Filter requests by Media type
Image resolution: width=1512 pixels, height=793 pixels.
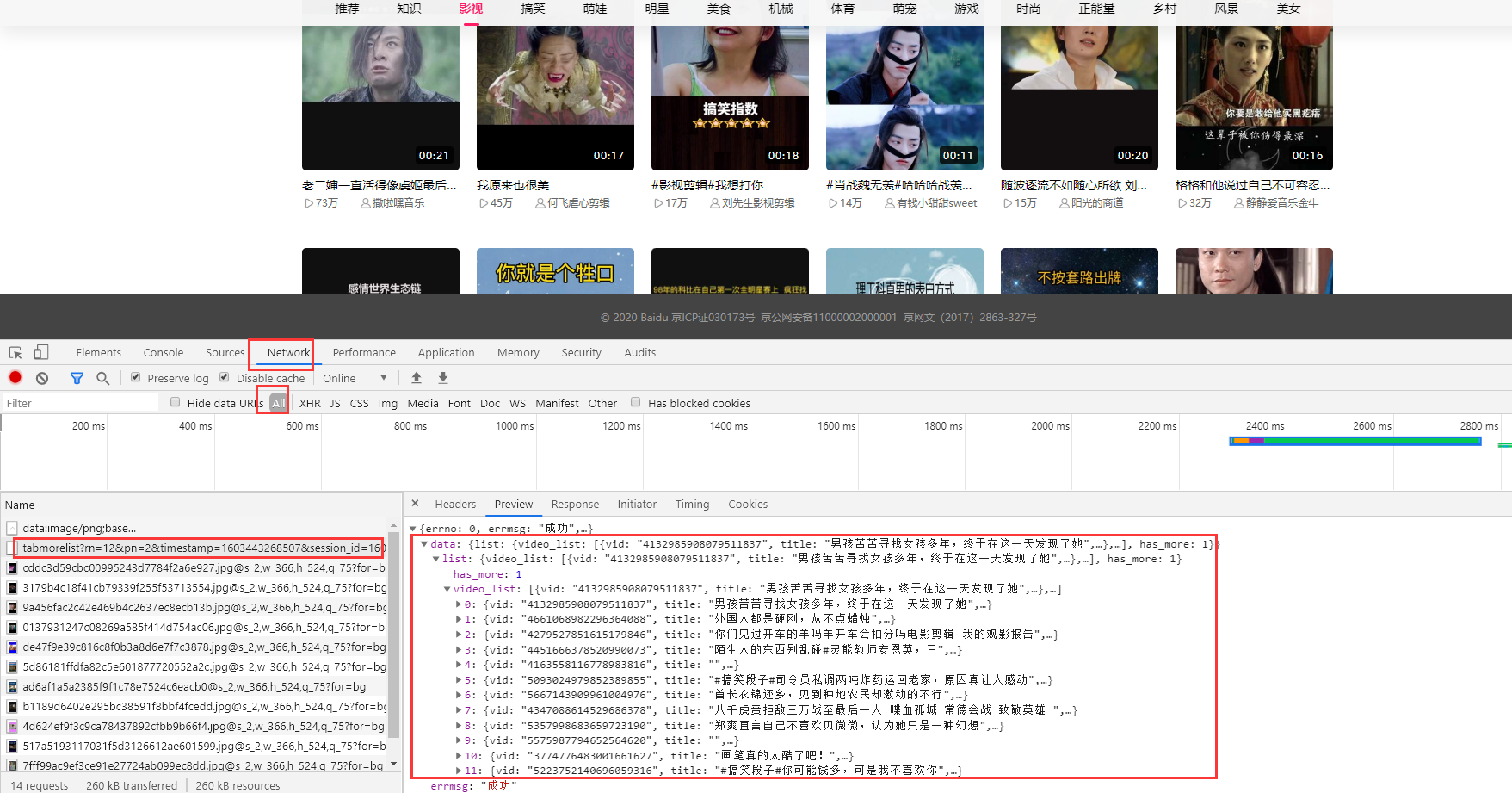point(423,403)
